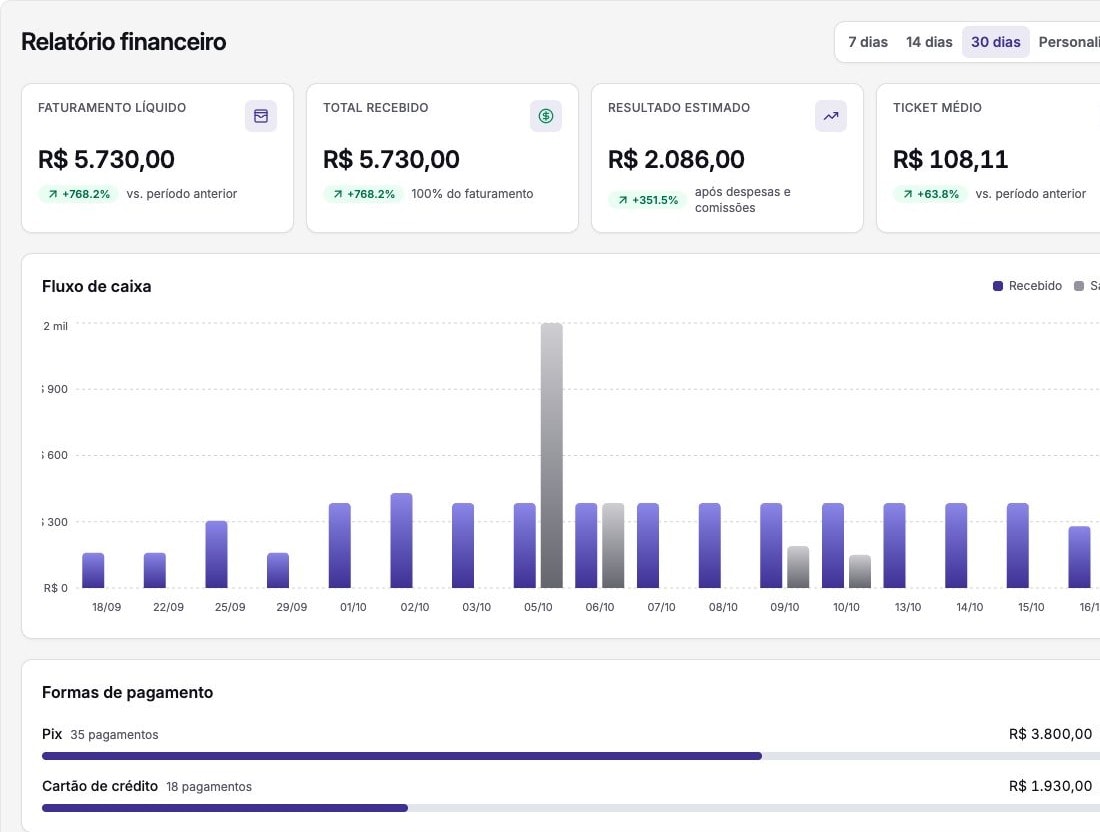Click the Formas de pagamento heading
The height and width of the screenshot is (832, 1100).
(128, 692)
